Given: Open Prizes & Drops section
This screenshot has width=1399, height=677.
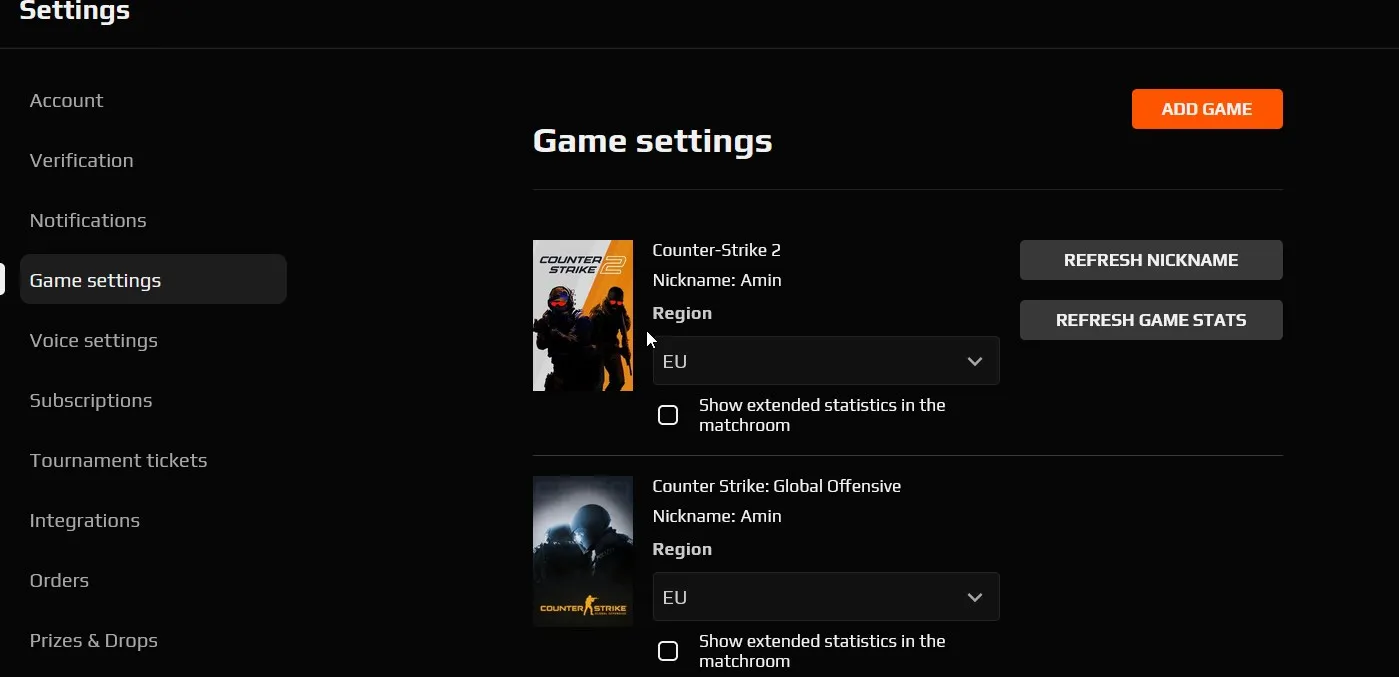Looking at the screenshot, I should click(x=93, y=640).
